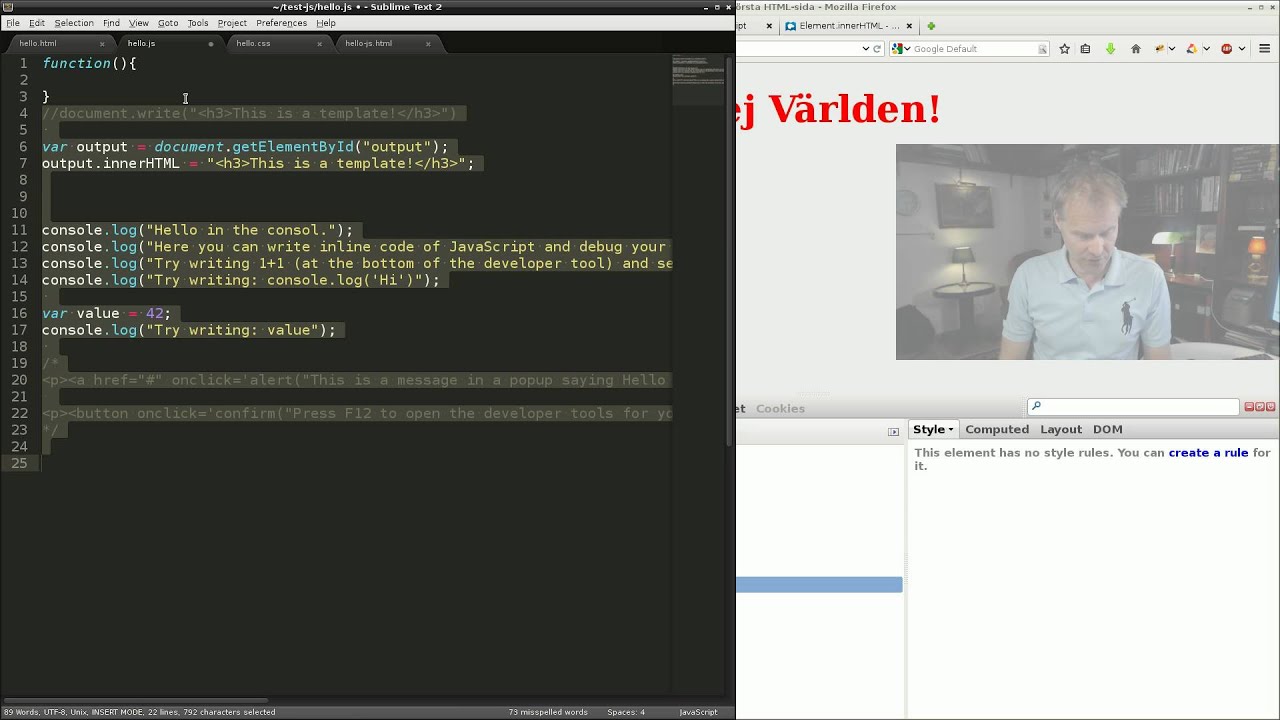The image size is (1280, 720).
Task: Close the Element.innerHTML Firefox tab
Action: click(x=908, y=26)
